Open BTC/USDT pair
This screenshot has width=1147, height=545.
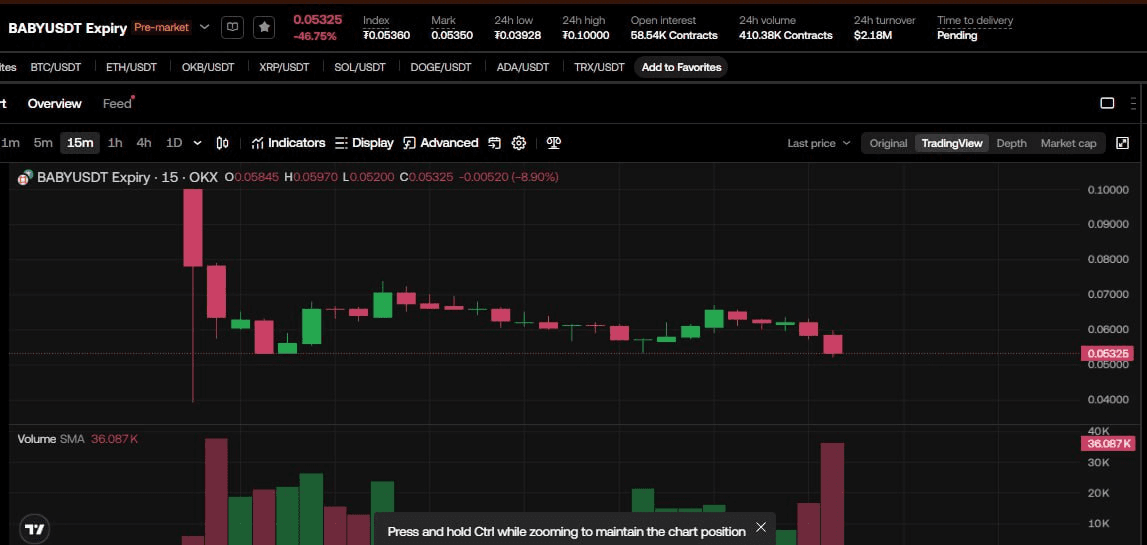(56, 67)
